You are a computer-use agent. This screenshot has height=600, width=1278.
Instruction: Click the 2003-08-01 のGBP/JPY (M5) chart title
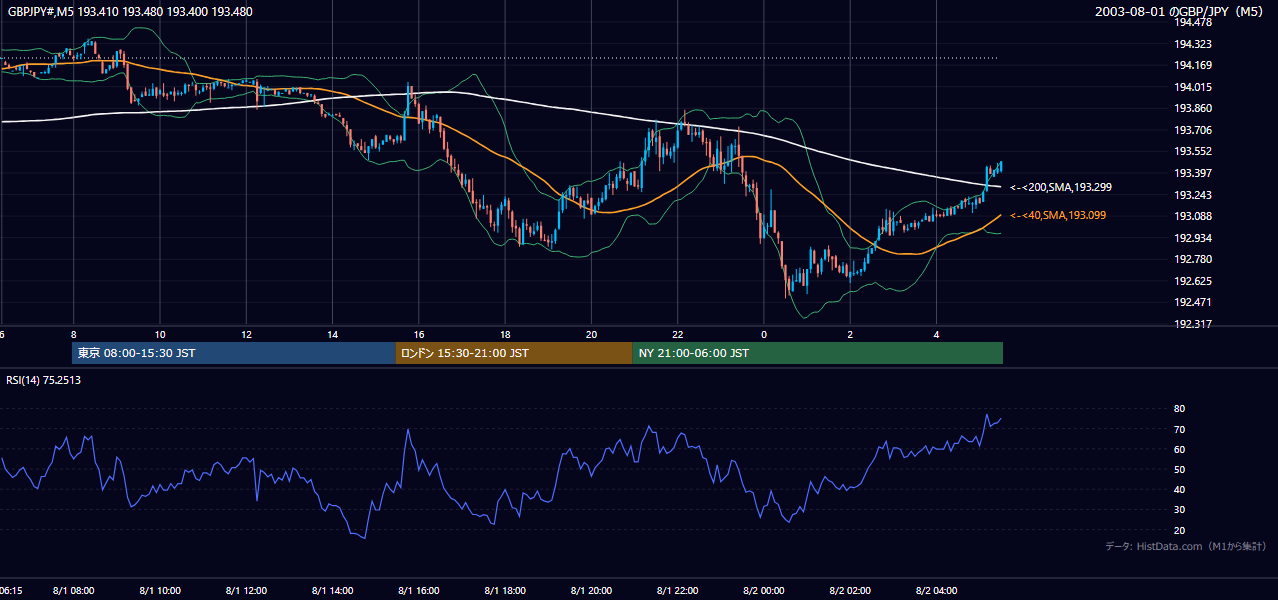tap(1181, 12)
